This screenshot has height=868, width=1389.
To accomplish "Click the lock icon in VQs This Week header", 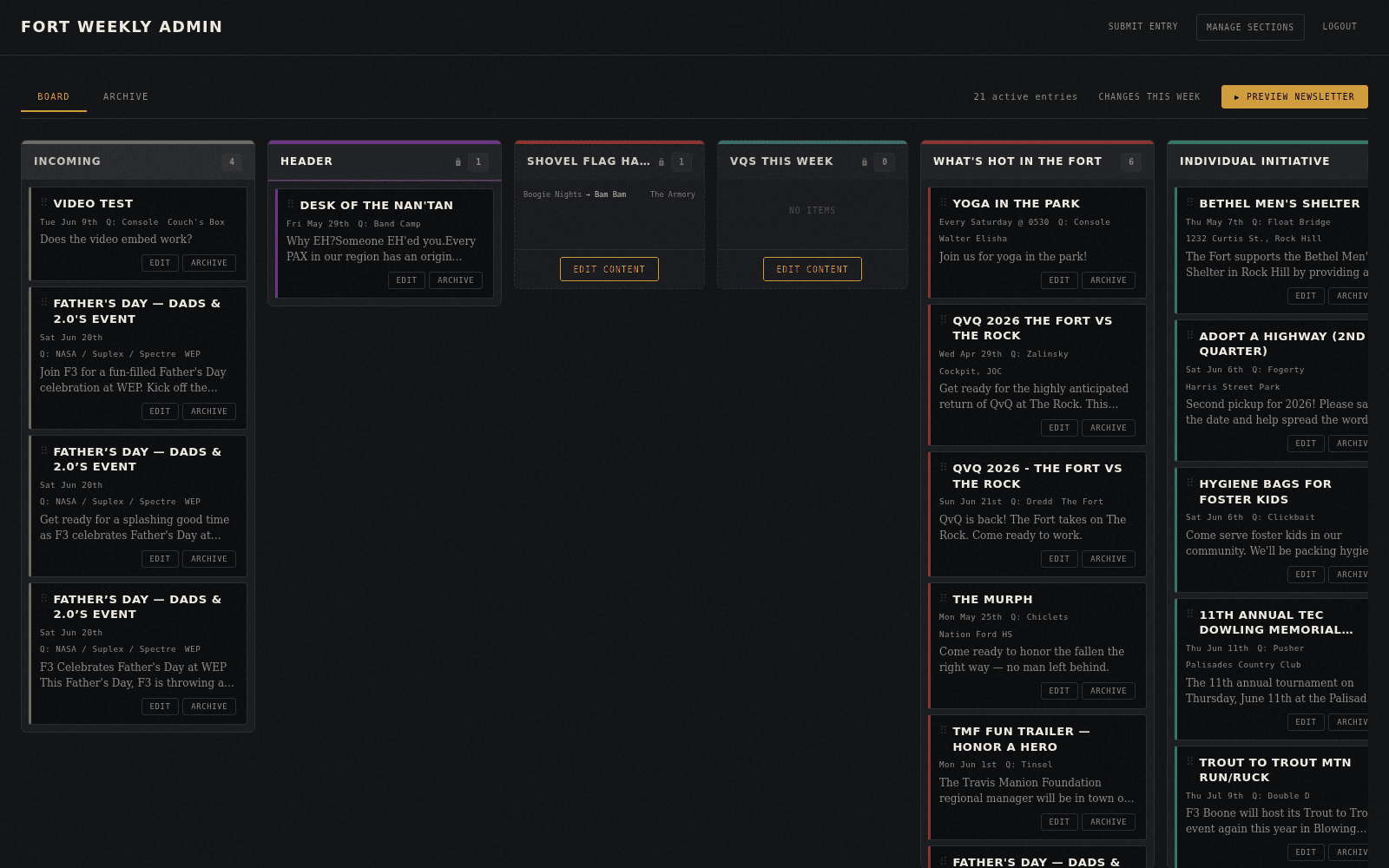I will (x=865, y=162).
